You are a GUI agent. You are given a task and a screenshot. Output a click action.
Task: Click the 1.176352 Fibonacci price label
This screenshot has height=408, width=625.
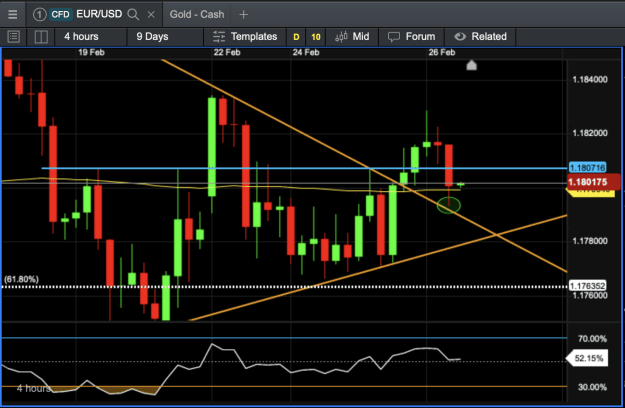point(588,286)
